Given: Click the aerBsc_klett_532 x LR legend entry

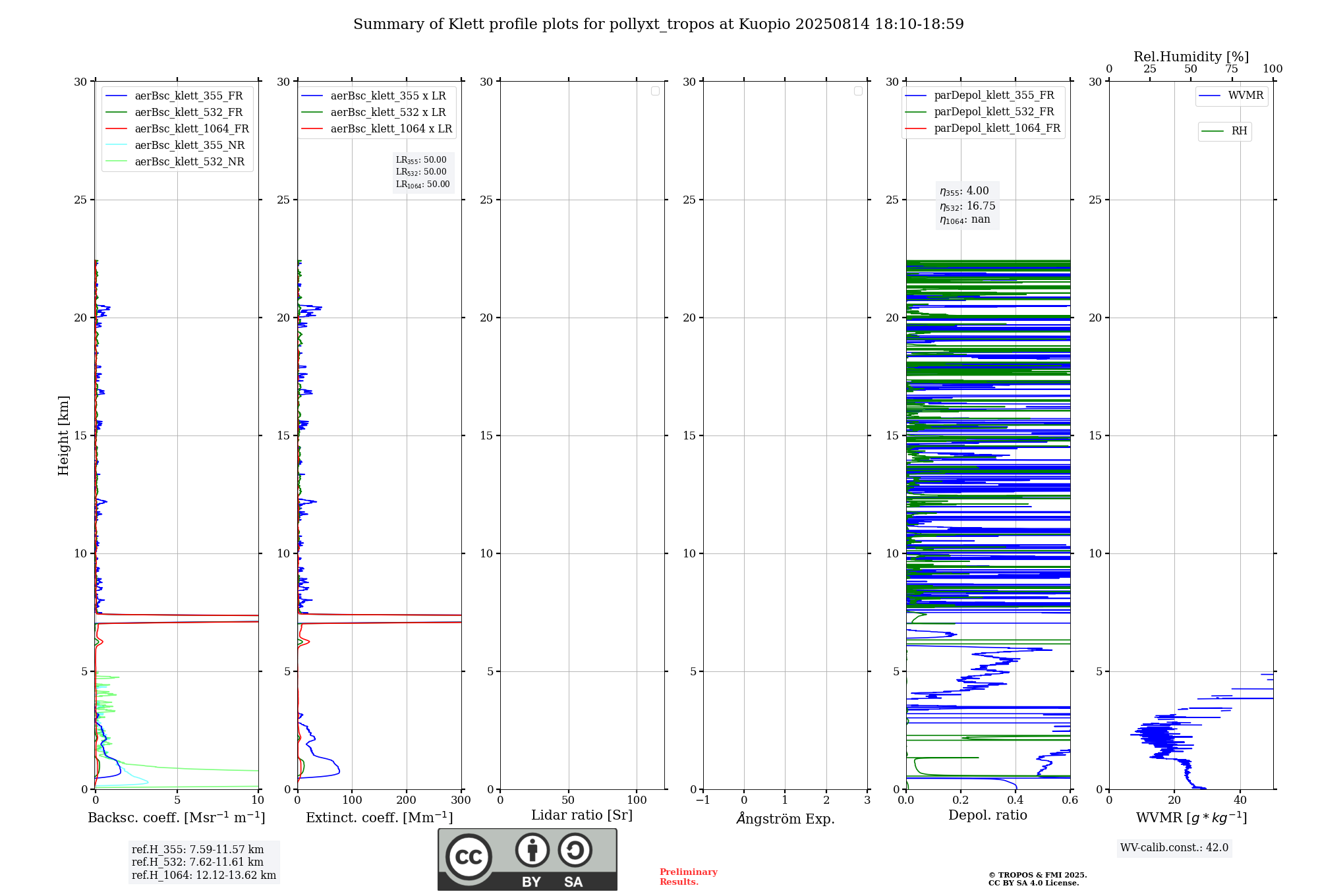Looking at the screenshot, I should tap(374, 113).
